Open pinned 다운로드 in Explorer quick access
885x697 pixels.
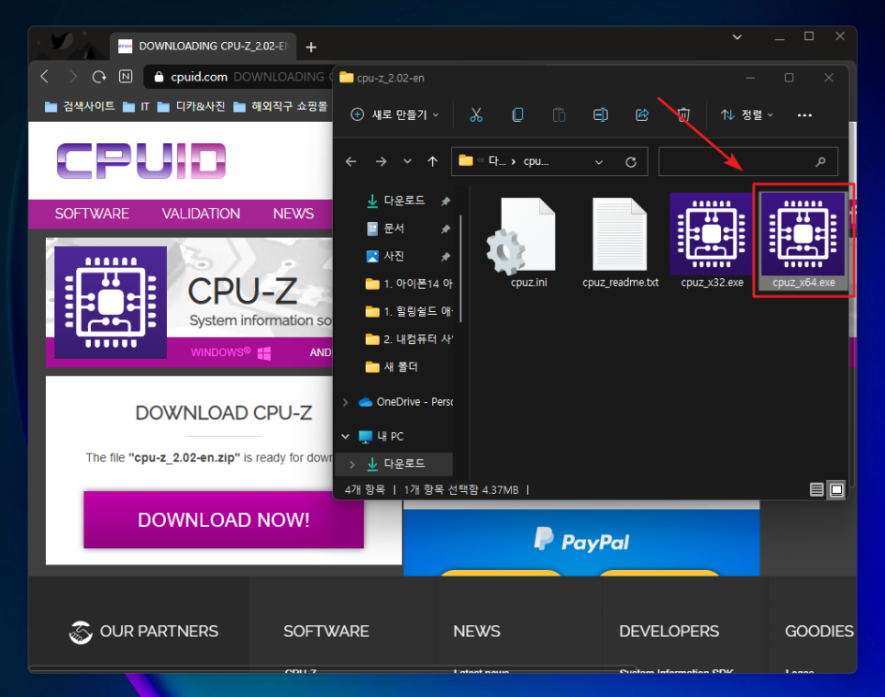pyautogui.click(x=404, y=201)
